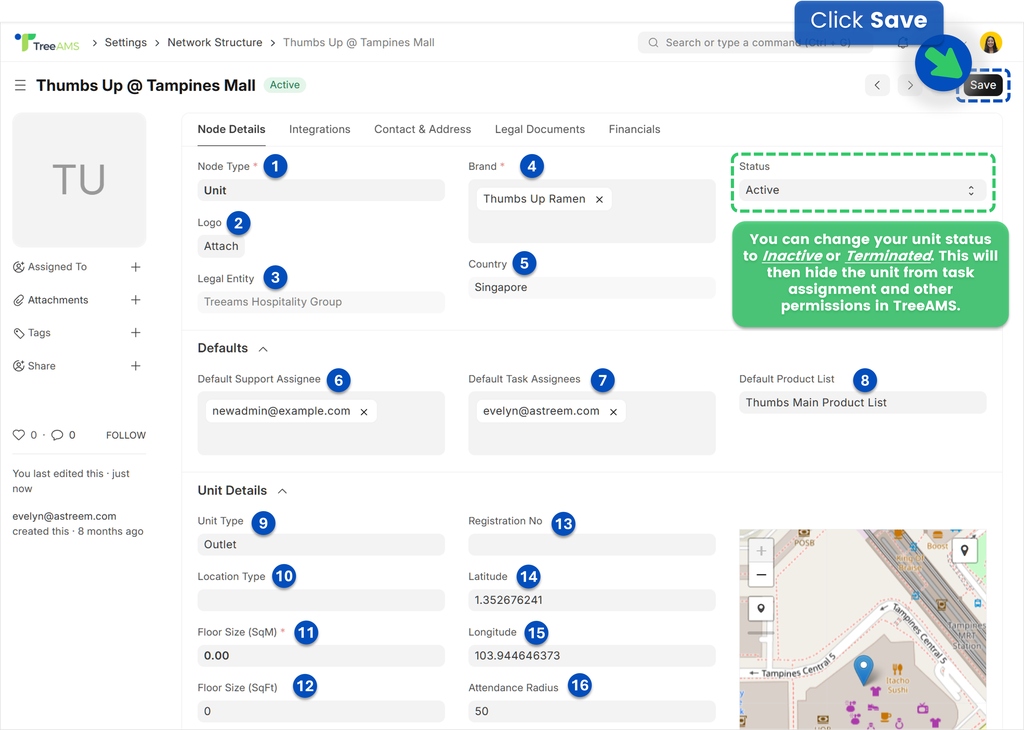Click the blue location pin on map
This screenshot has width=1024, height=730.
click(x=863, y=670)
